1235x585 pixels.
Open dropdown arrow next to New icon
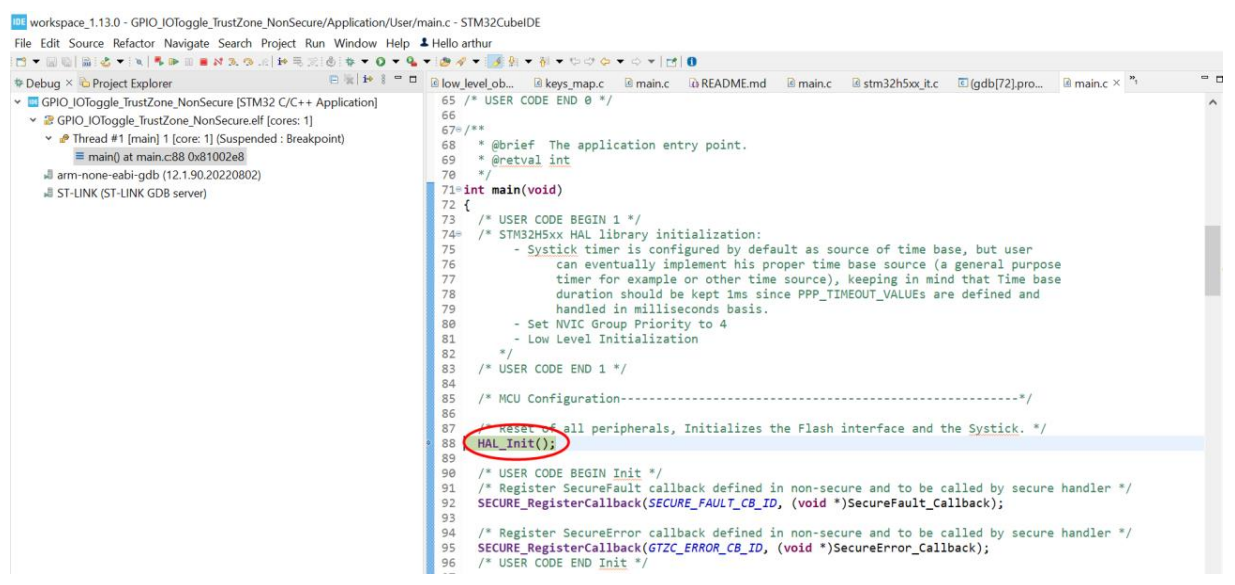36,62
